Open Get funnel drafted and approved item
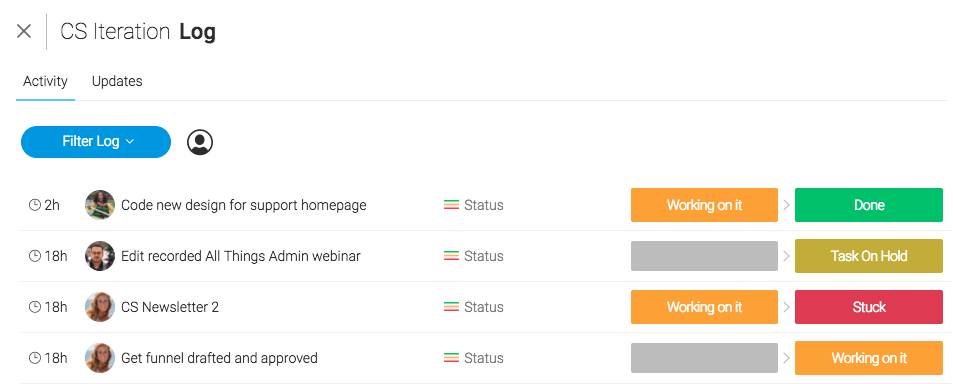953x384 pixels. coord(219,358)
